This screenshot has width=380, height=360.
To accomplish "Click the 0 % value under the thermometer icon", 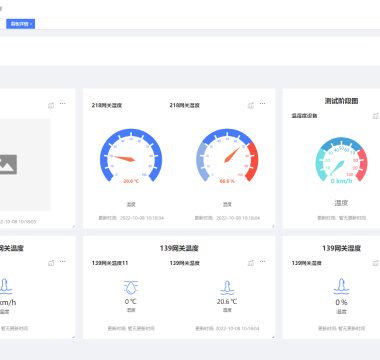I will pyautogui.click(x=341, y=302).
